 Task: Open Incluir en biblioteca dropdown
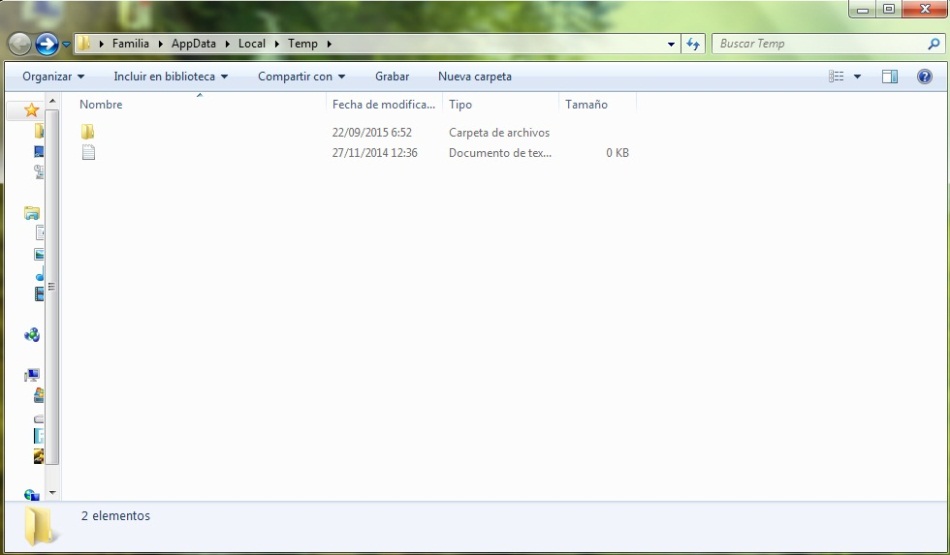[x=171, y=77]
